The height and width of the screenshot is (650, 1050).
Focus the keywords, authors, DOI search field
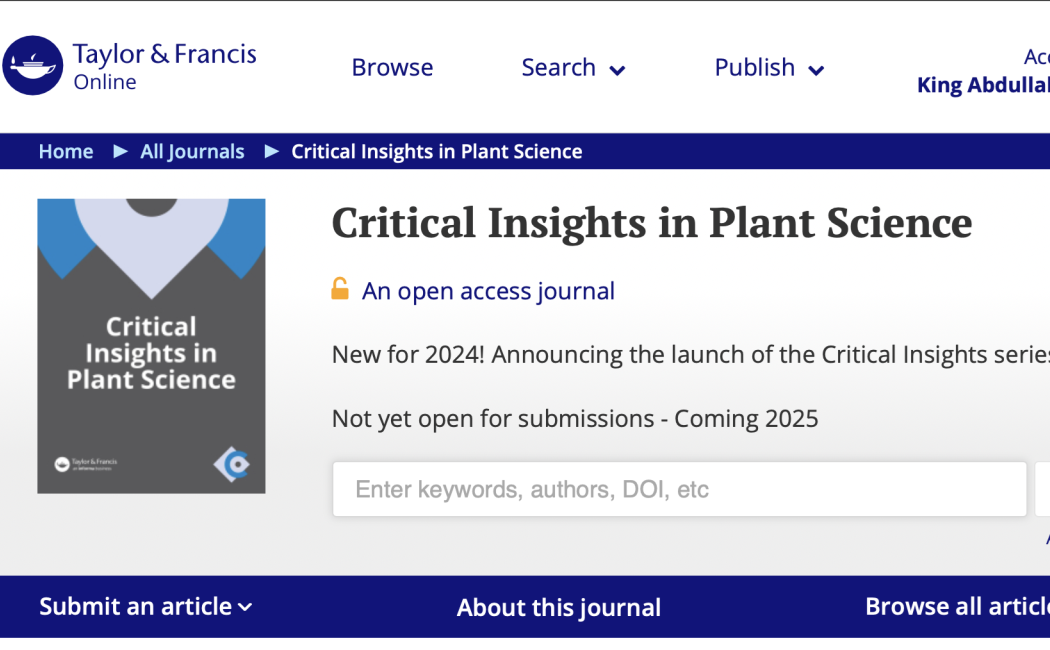(679, 489)
